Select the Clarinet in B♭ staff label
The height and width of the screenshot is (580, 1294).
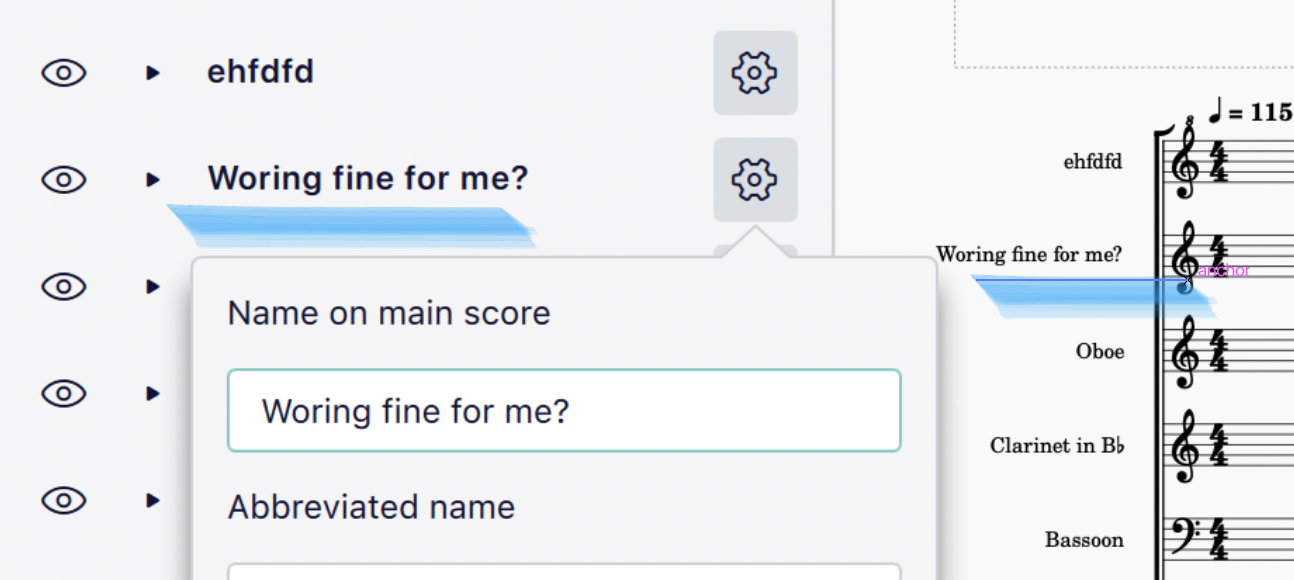click(1055, 446)
